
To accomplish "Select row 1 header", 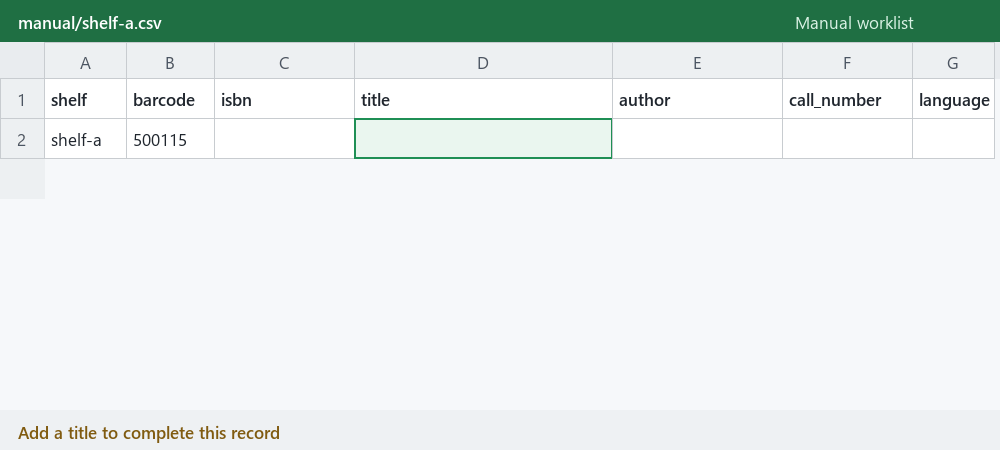I will click(x=22, y=99).
